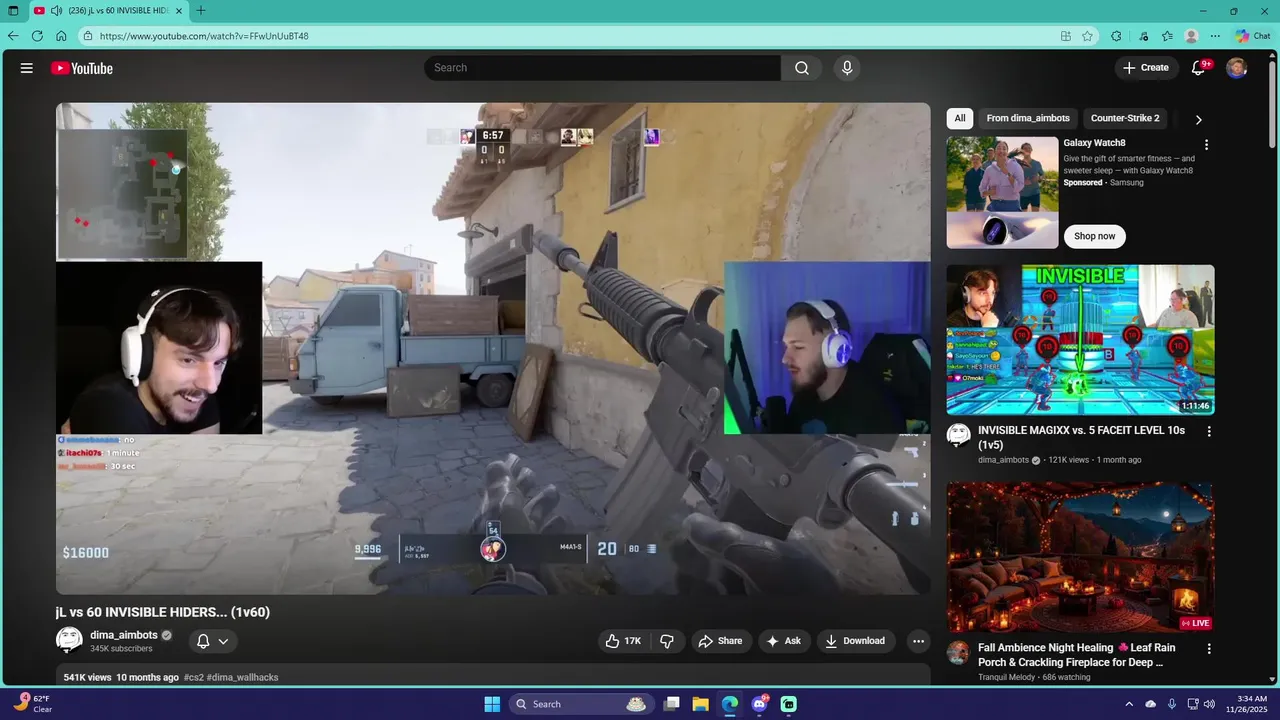
Task: Select the All filter chip
Action: 960,118
